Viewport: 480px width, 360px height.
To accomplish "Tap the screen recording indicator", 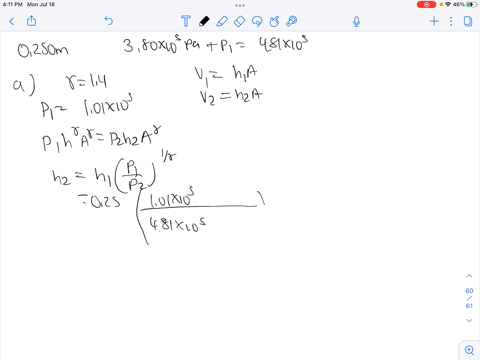I will point(426,5).
